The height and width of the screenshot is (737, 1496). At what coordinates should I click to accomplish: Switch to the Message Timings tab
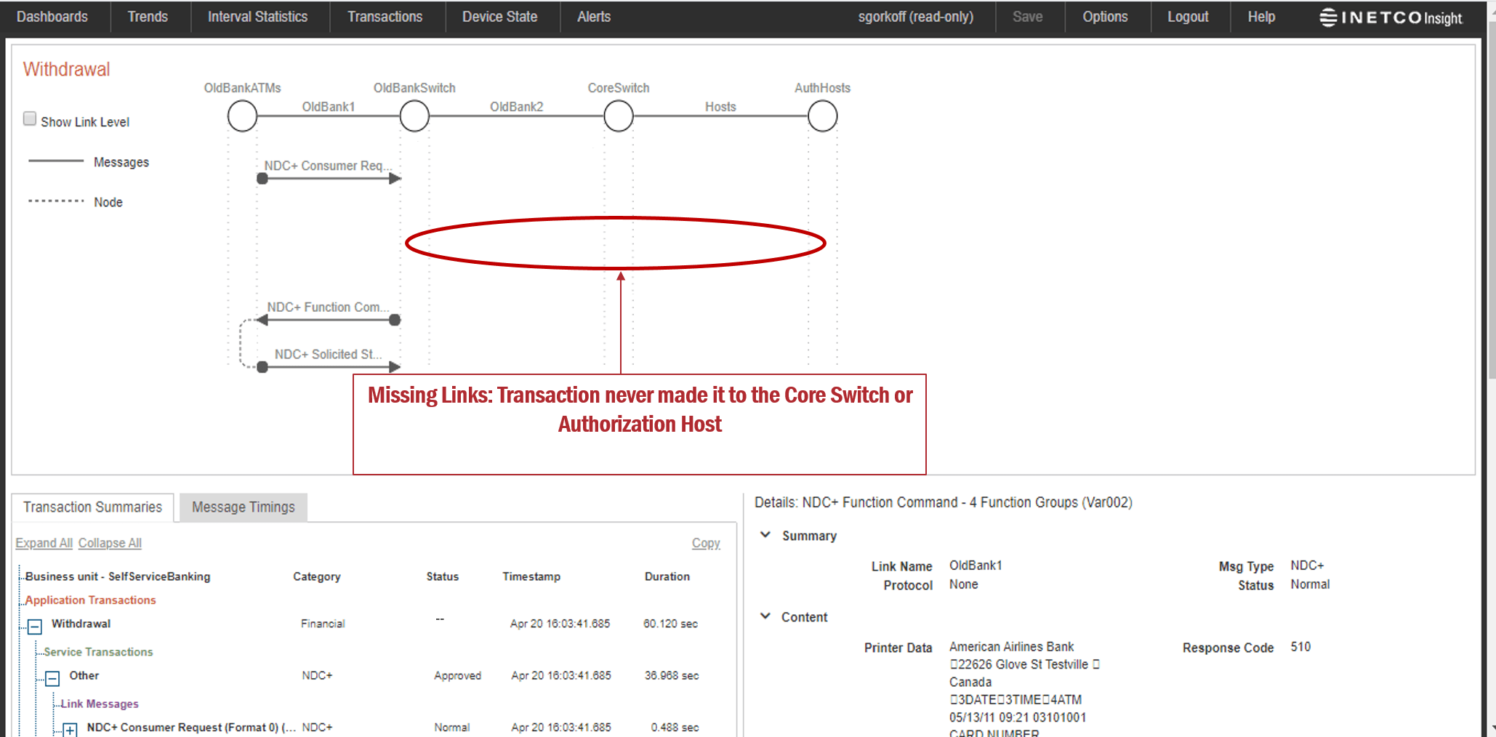[x=243, y=507]
